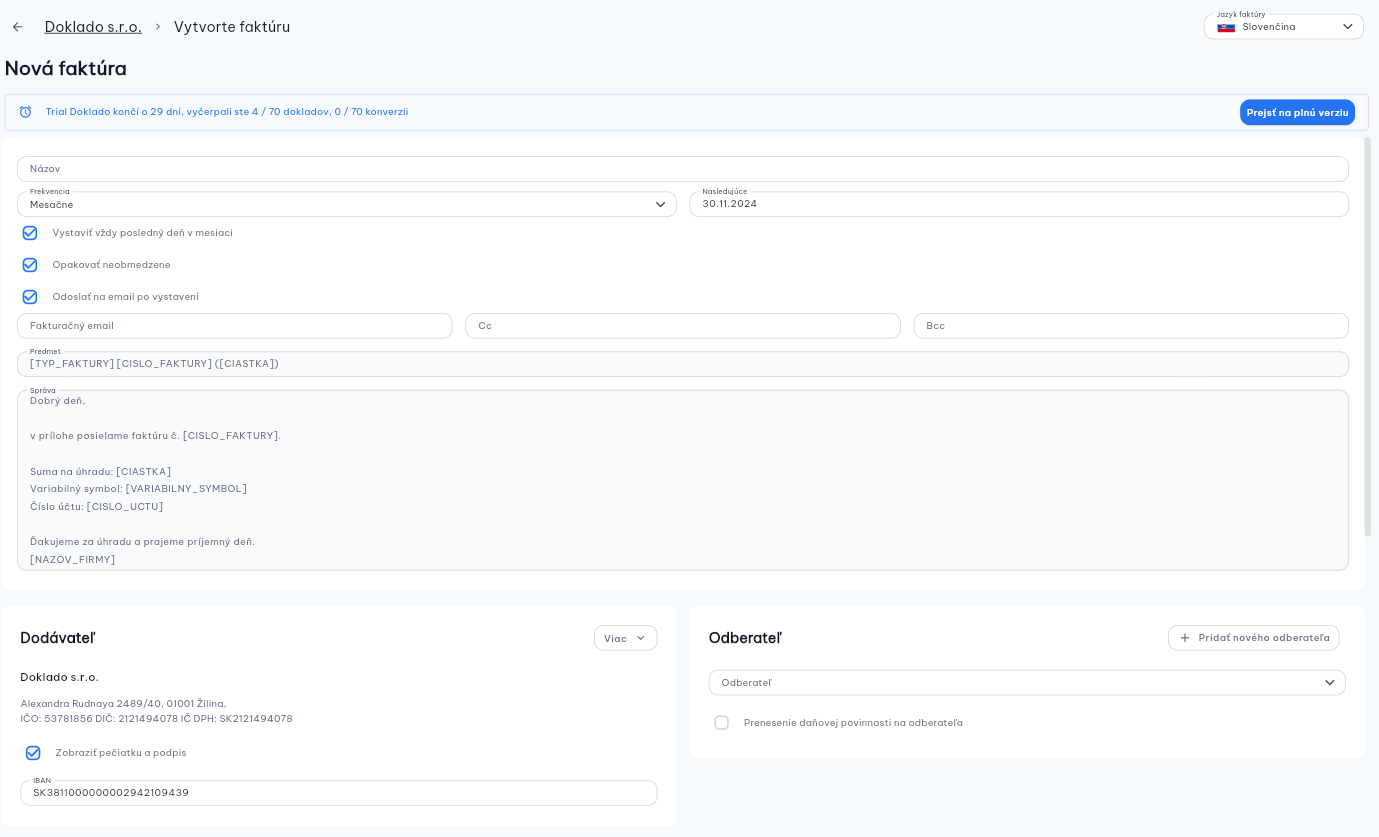
Task: Click the page vertical scrollbar
Action: point(1368,337)
